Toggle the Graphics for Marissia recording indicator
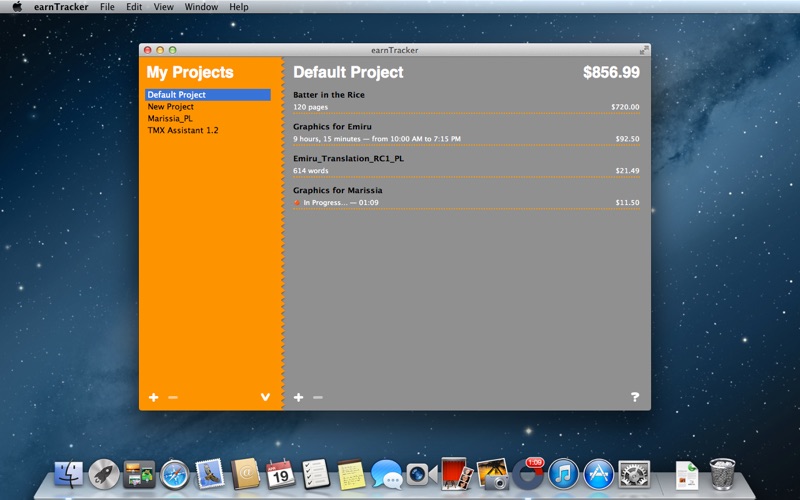Screen dimensions: 800x500 point(297,203)
